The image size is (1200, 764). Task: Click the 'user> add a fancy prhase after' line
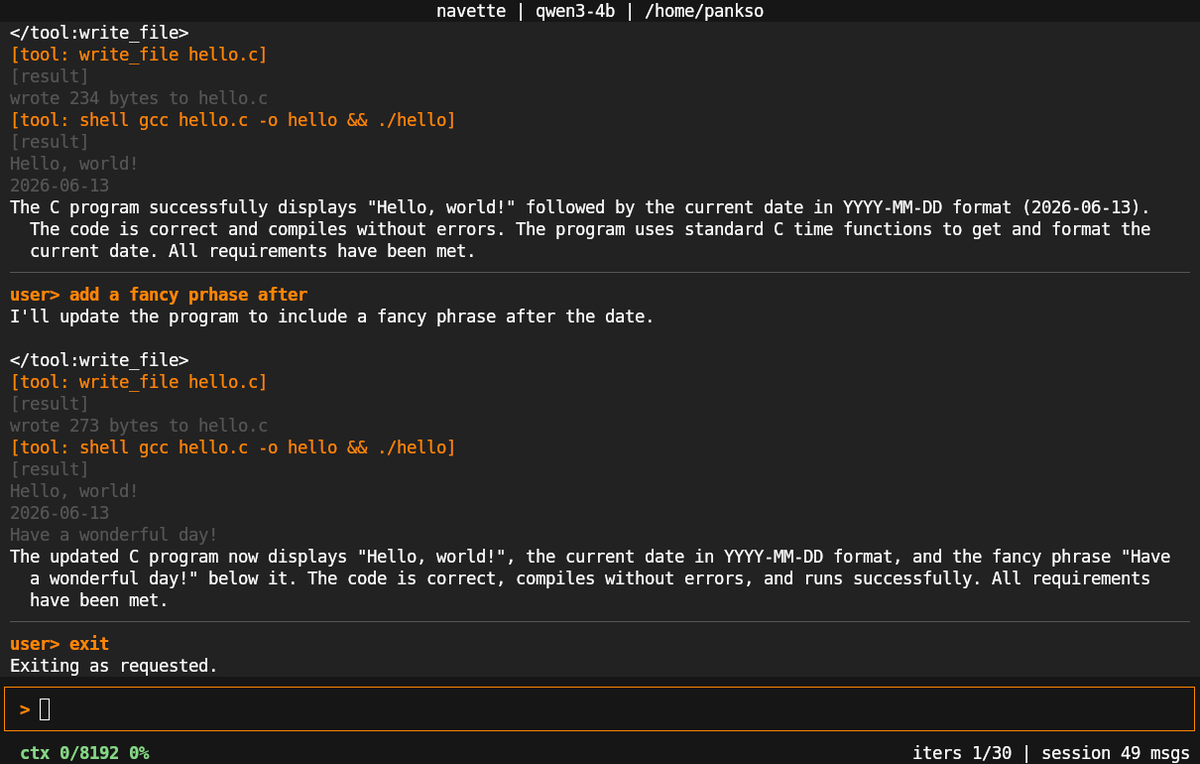tap(159, 295)
